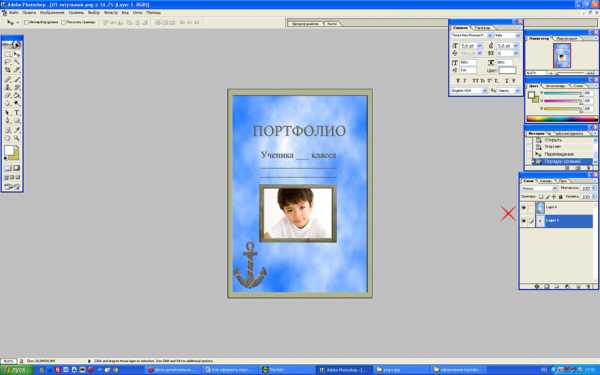Screen dimensions: 600x375
Task: Enable Quick Mask mode in the toolbox
Action: [16, 168]
